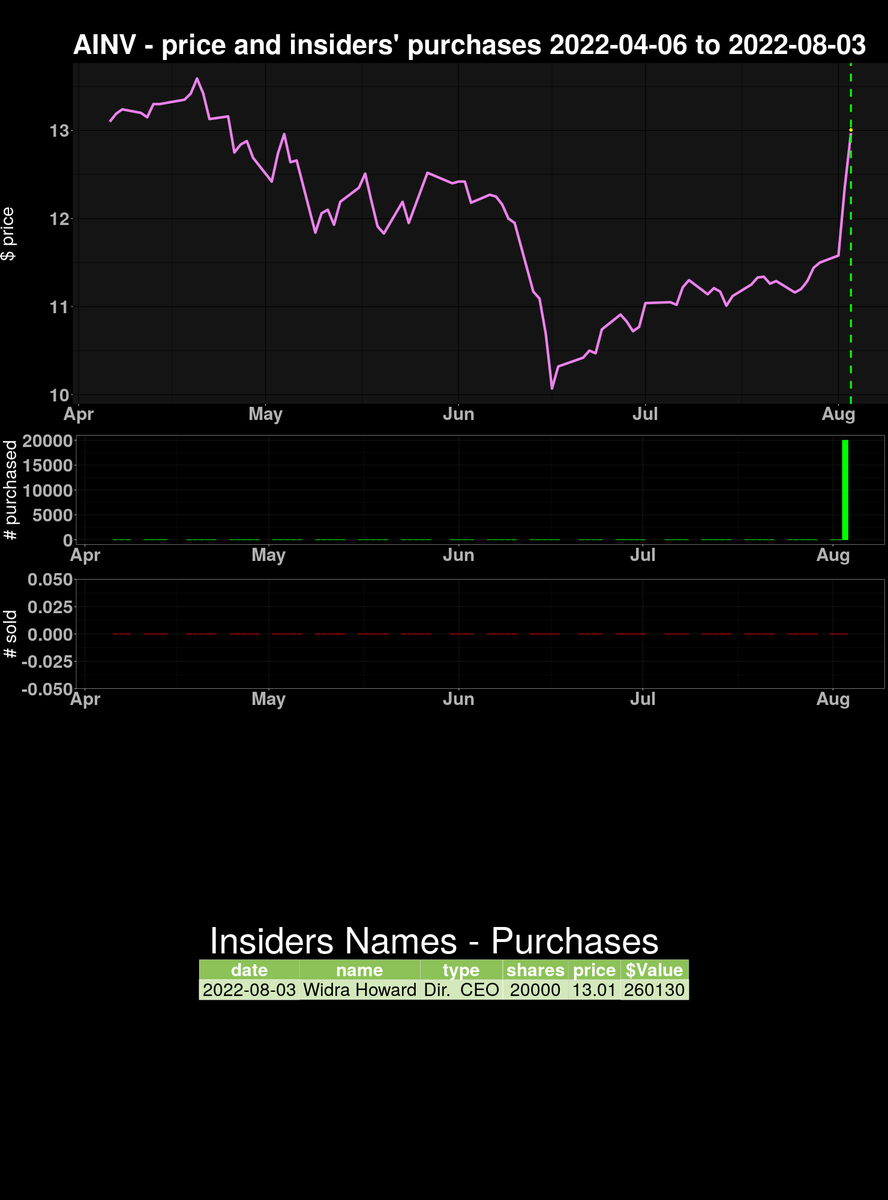Click the price line's mid-June low point
The height and width of the screenshot is (1200, 888).
[x=552, y=388]
